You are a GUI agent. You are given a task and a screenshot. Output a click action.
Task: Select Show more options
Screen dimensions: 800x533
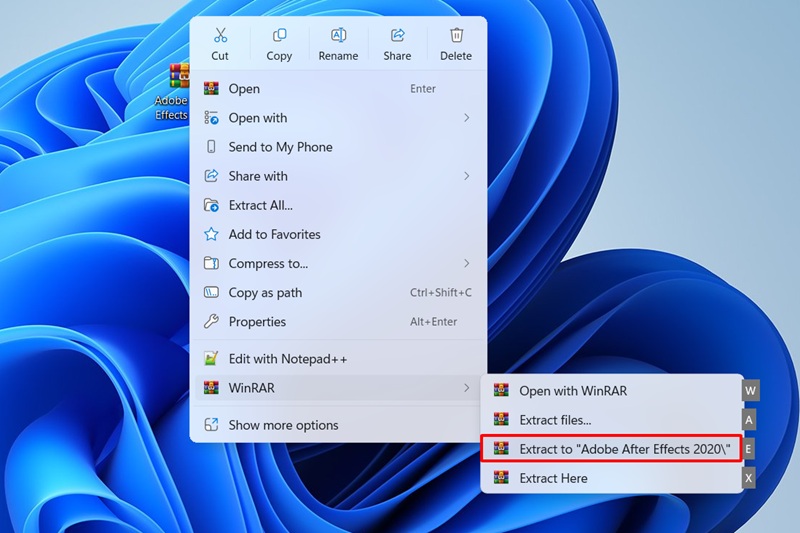[x=339, y=425]
